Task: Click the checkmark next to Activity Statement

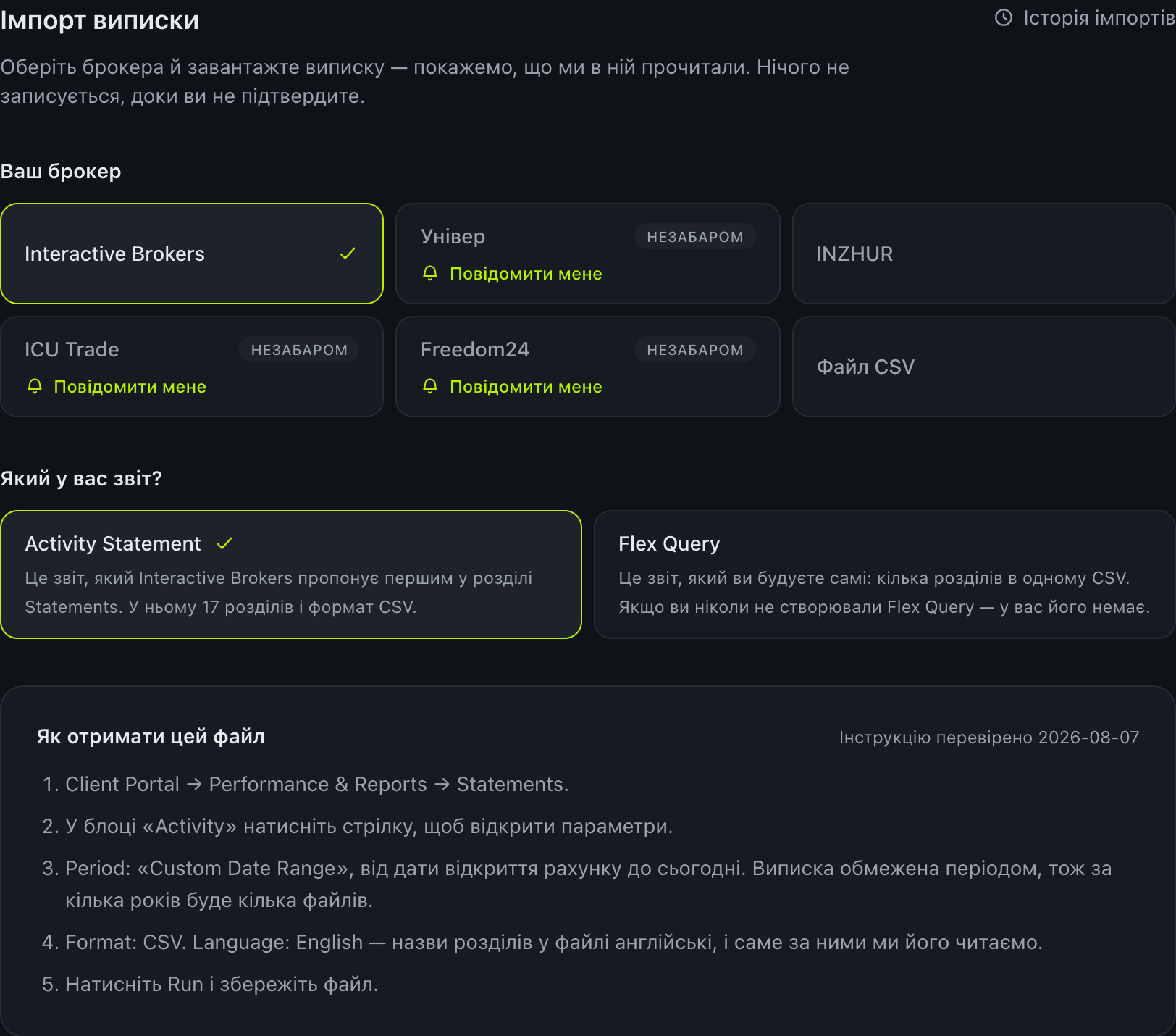Action: coord(224,543)
